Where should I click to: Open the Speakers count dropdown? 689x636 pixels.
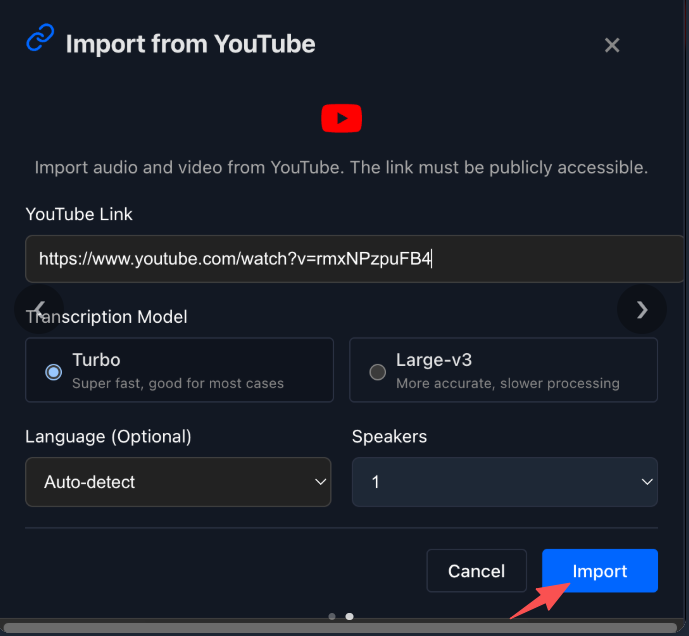[x=504, y=482]
